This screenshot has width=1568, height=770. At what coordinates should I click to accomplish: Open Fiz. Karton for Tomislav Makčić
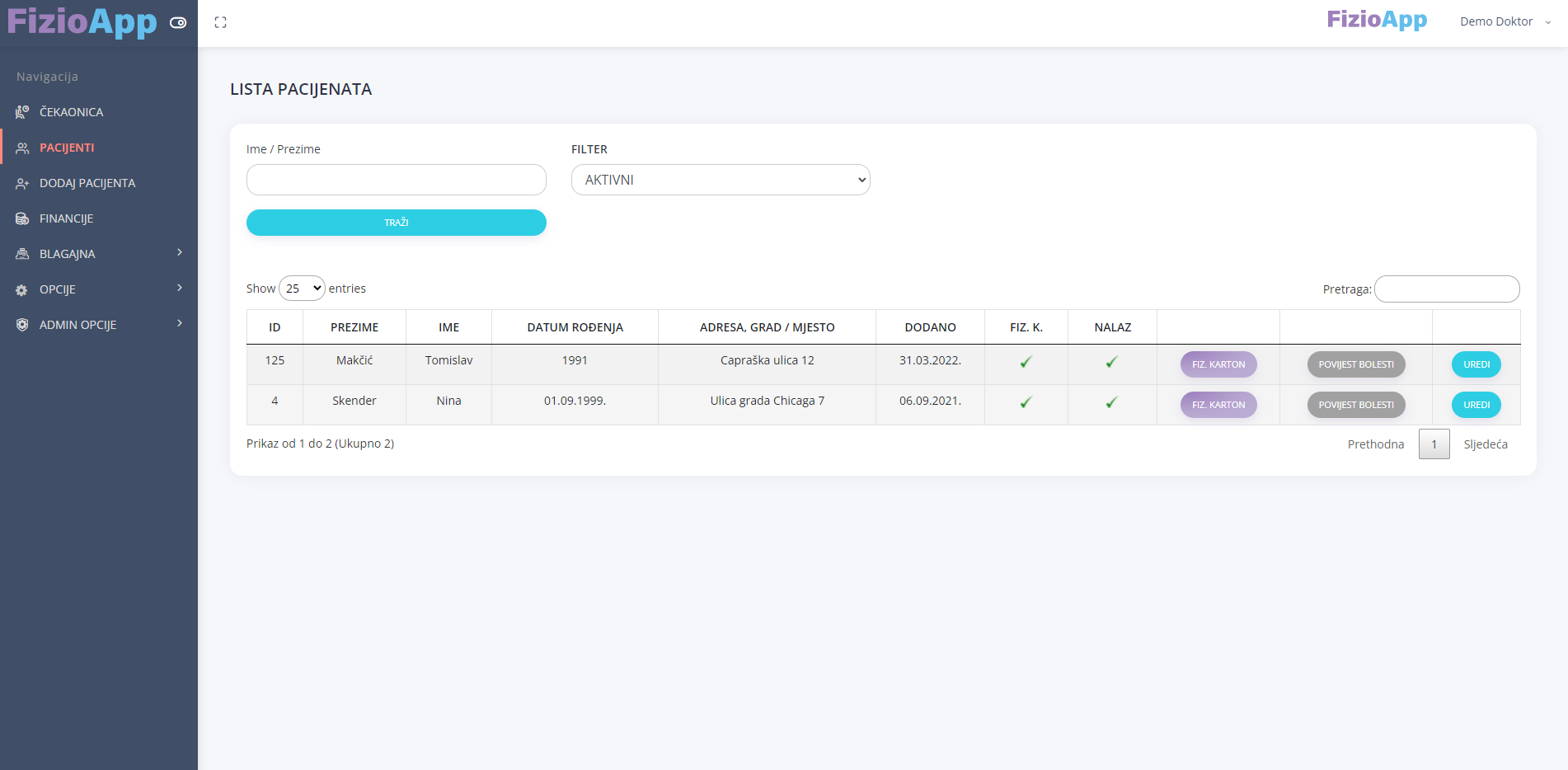click(x=1218, y=364)
